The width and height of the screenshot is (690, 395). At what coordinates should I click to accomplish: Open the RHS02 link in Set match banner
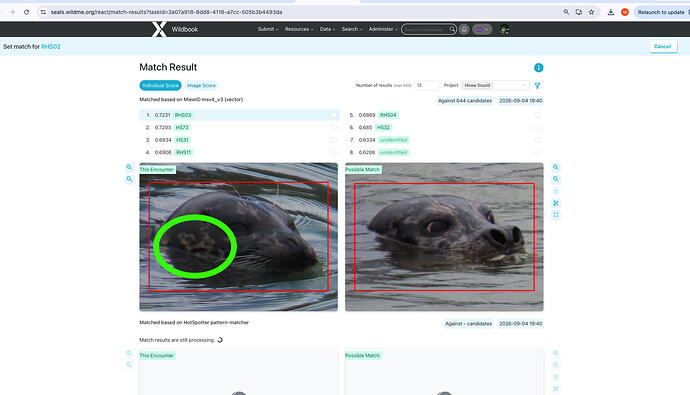pyautogui.click(x=51, y=47)
